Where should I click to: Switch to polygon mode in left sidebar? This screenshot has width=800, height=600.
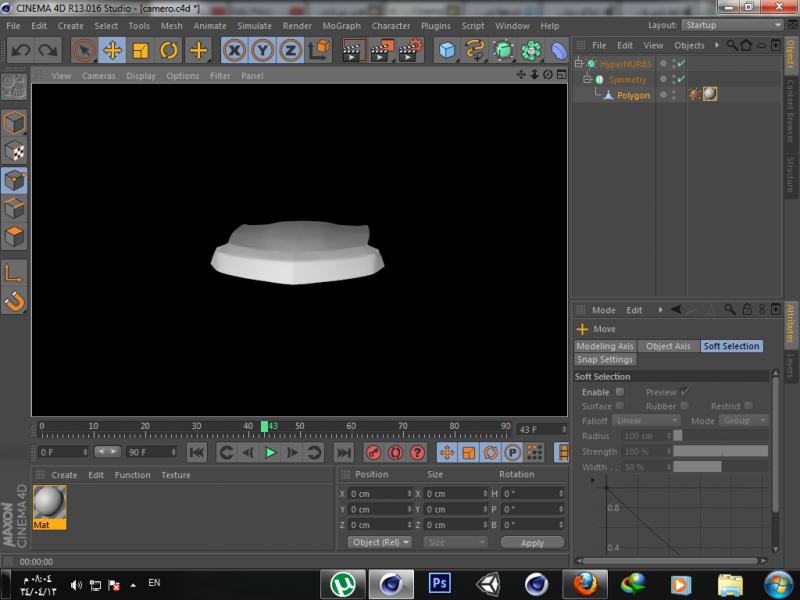coord(14,238)
